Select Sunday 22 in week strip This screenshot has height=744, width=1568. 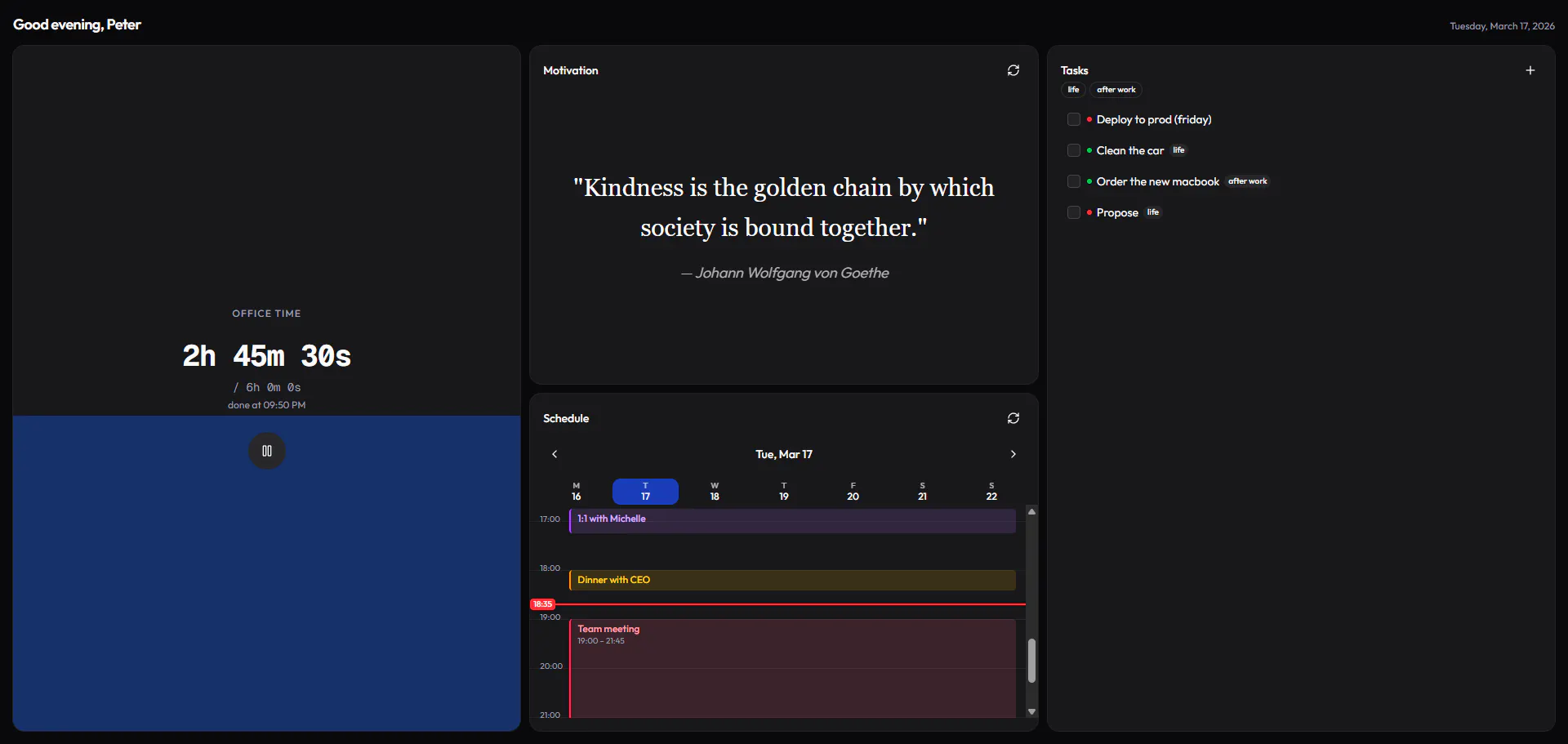click(991, 492)
